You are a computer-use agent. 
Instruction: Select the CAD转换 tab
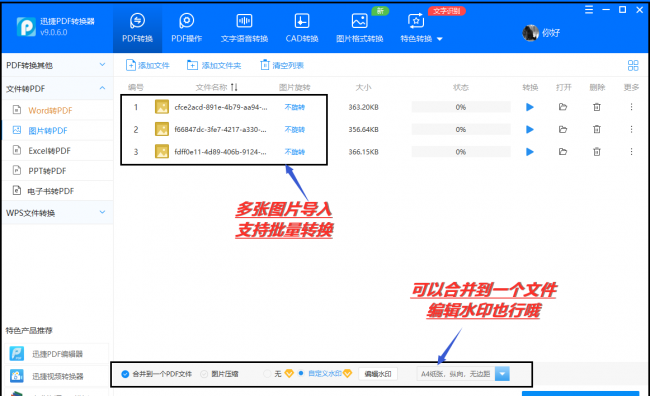[302, 29]
